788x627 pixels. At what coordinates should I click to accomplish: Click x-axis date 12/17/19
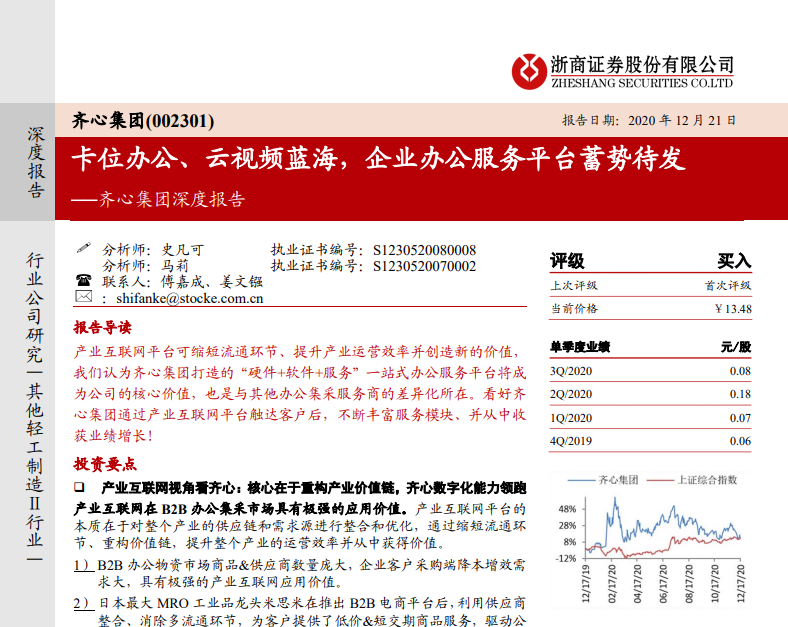coord(586,583)
